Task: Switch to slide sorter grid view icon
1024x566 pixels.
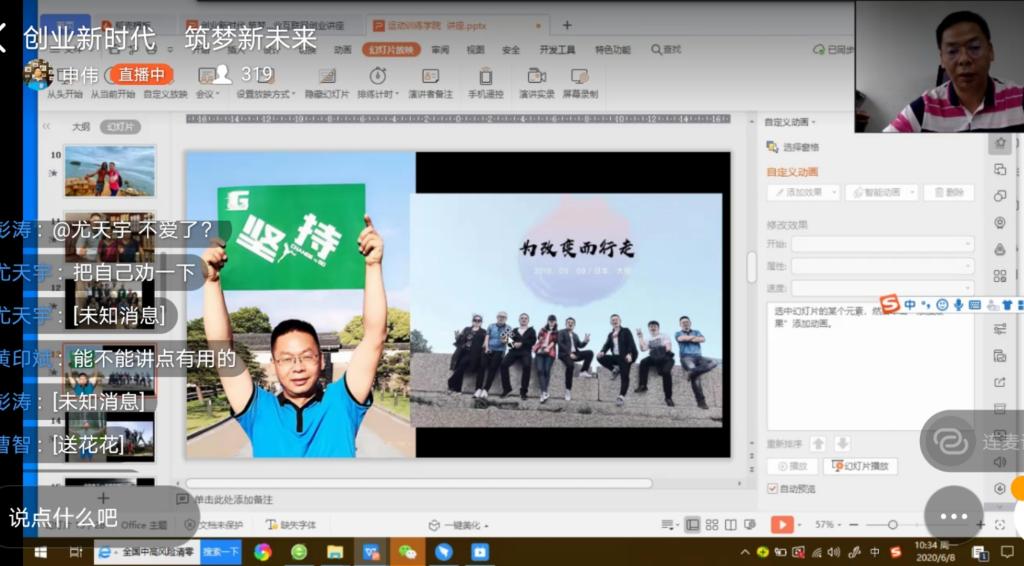Action: [712, 525]
